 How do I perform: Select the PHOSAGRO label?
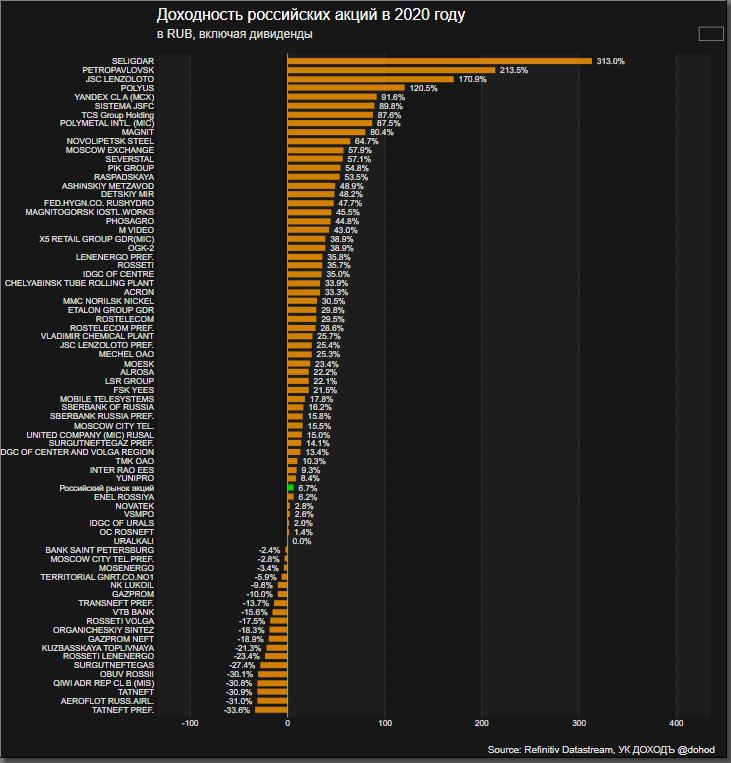pyautogui.click(x=130, y=221)
